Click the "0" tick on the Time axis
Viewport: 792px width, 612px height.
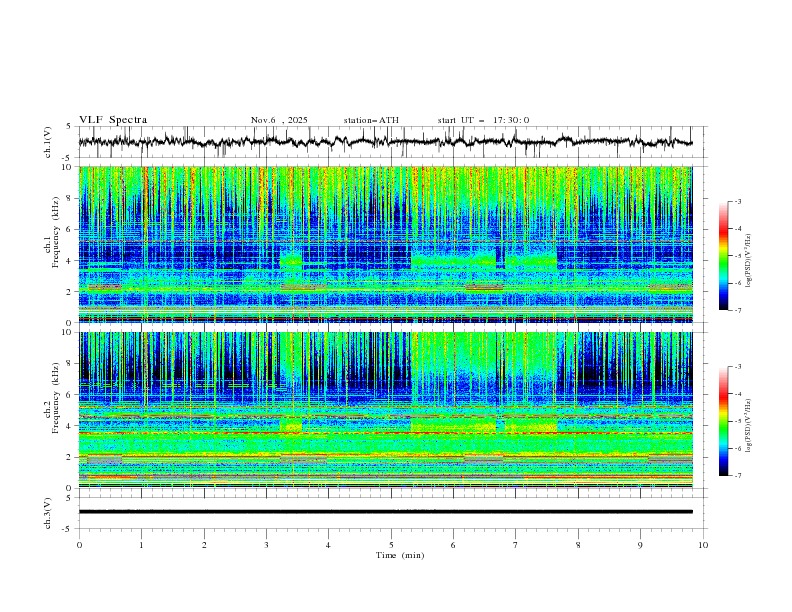pos(79,545)
